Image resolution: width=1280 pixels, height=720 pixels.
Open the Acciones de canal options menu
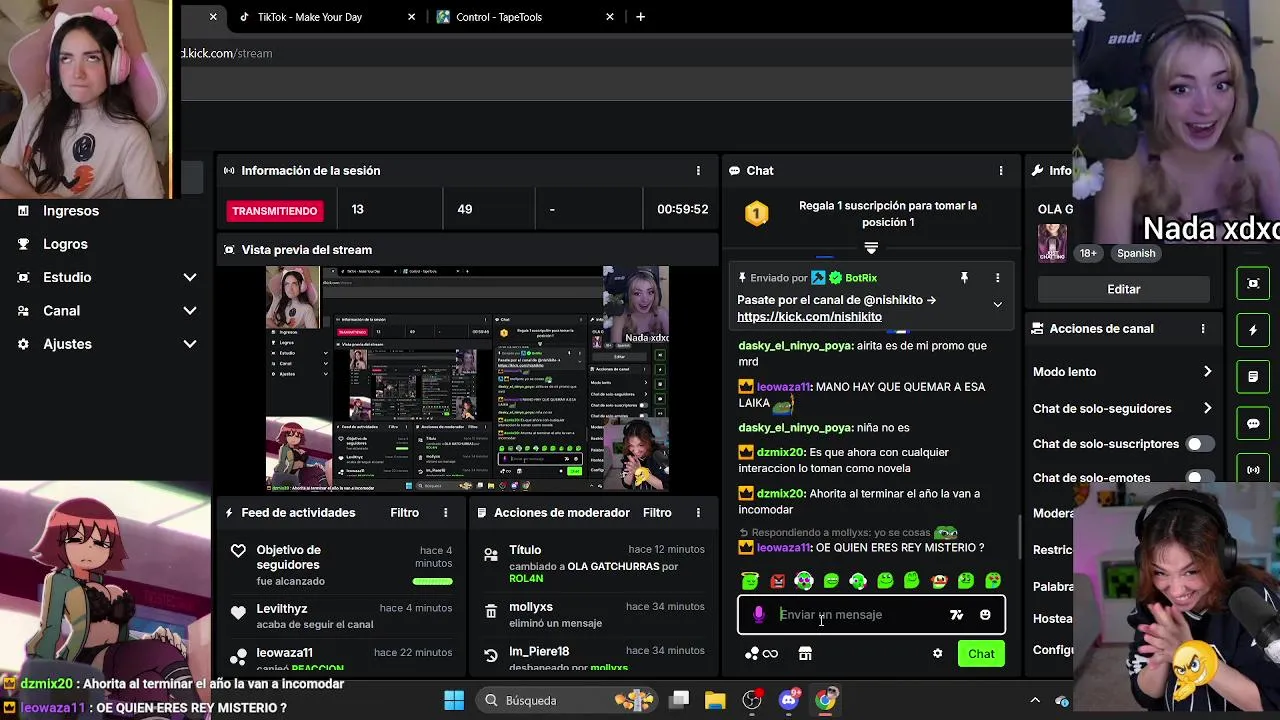[x=1203, y=329]
